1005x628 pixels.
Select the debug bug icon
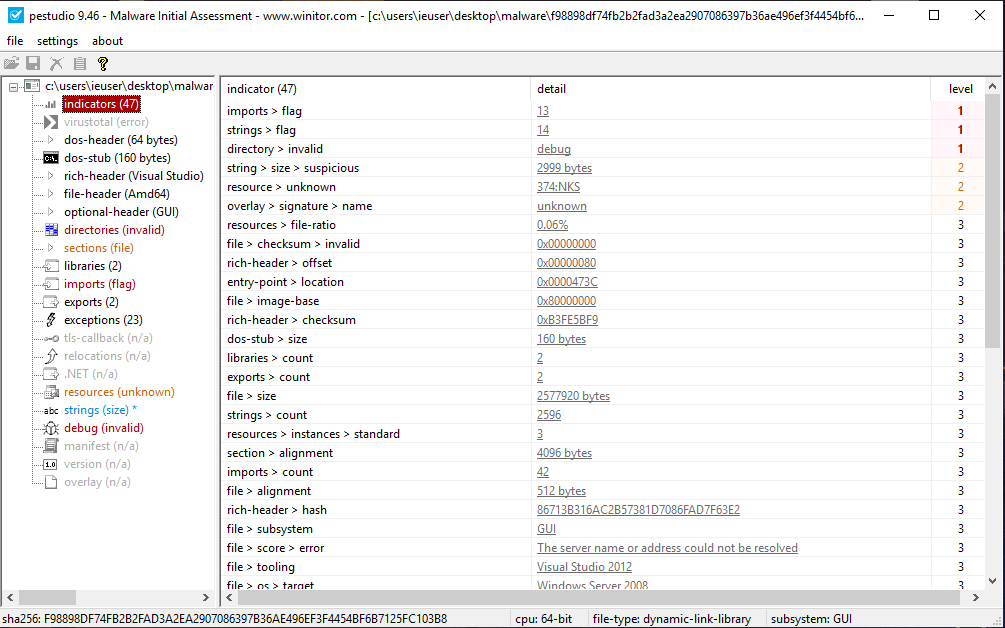coord(51,427)
